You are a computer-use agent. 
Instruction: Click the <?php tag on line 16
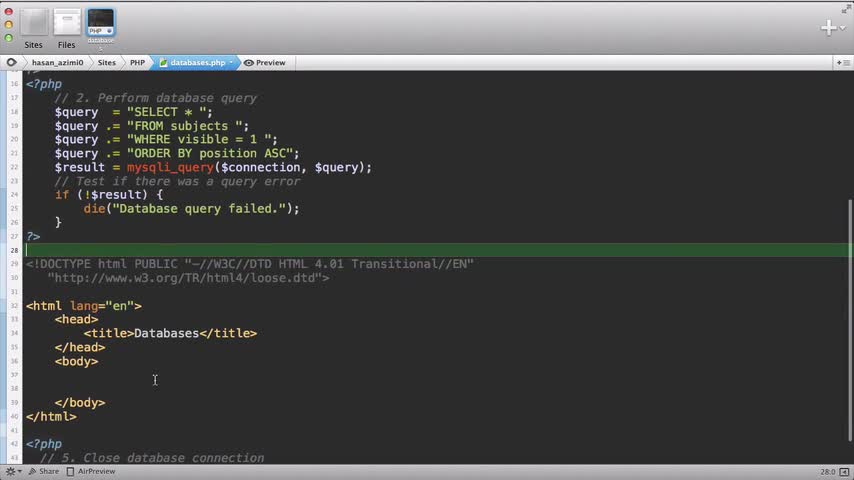[x=44, y=84]
